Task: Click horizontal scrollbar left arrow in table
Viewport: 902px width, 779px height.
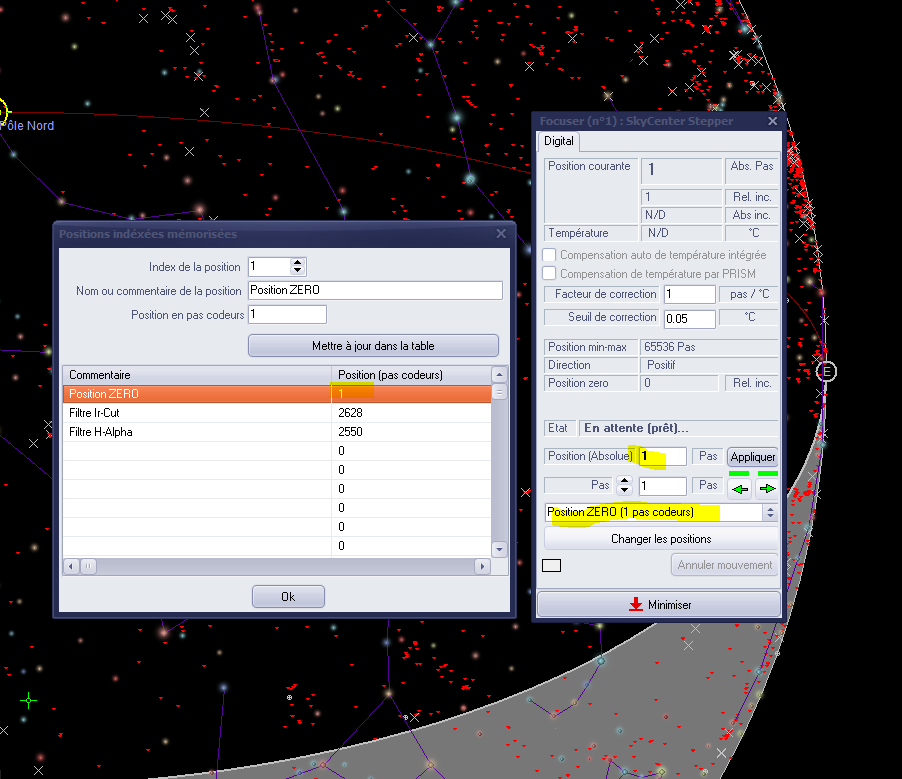Action: pos(71,566)
